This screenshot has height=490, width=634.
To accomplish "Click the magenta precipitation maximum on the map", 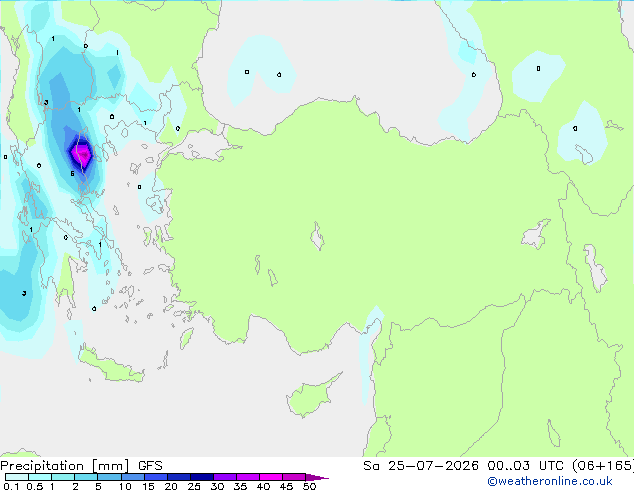I will coord(82,154).
